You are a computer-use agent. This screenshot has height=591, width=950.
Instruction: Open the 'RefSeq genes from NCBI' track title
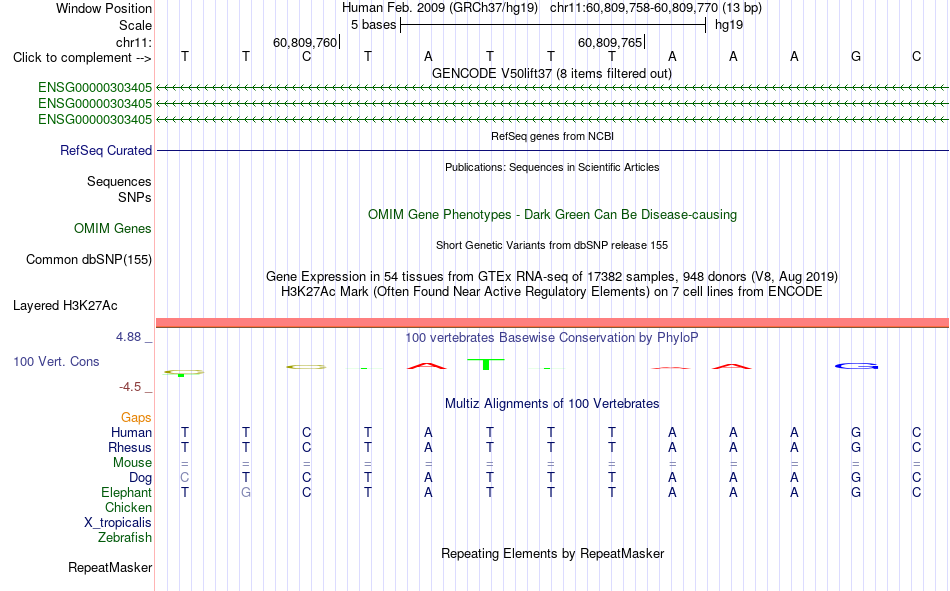[552, 136]
